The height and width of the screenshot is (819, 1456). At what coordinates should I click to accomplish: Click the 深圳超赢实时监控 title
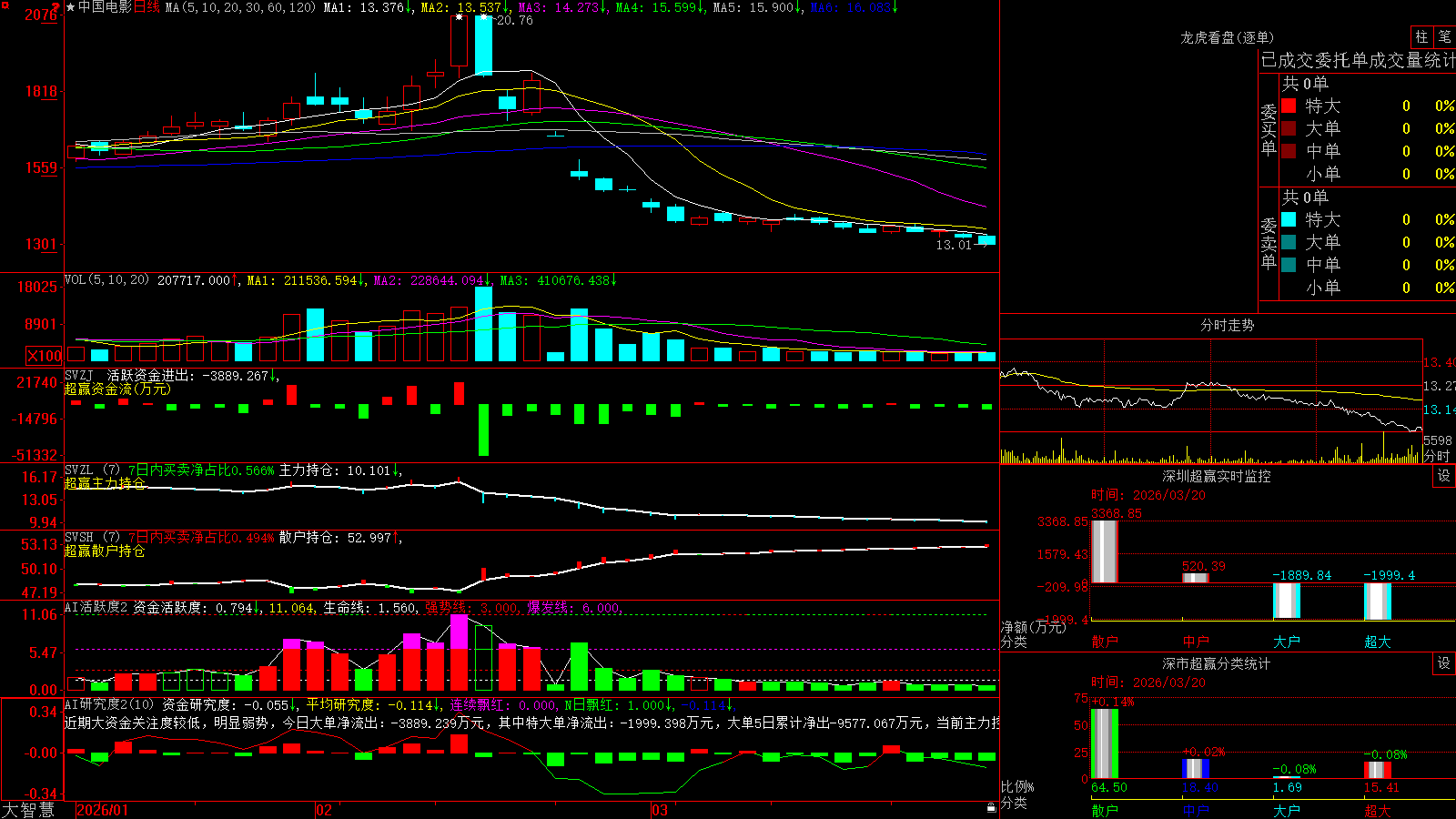pyautogui.click(x=1216, y=477)
